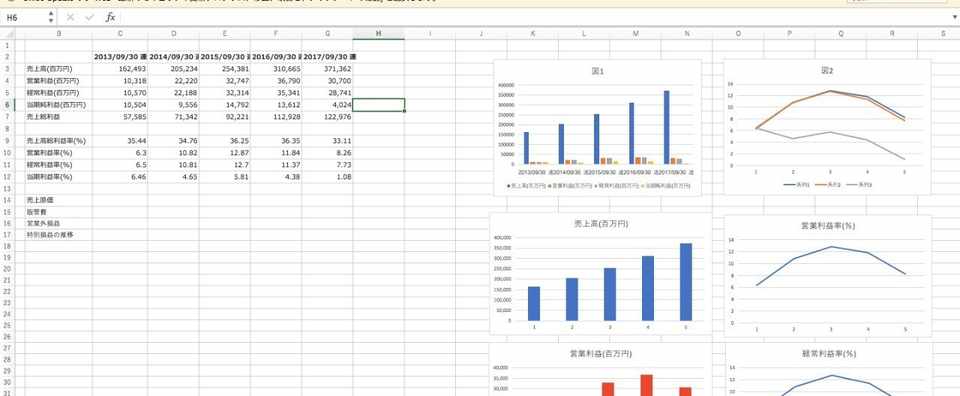The height and width of the screenshot is (396, 960).
Task: Select column Q header
Action: point(841,34)
